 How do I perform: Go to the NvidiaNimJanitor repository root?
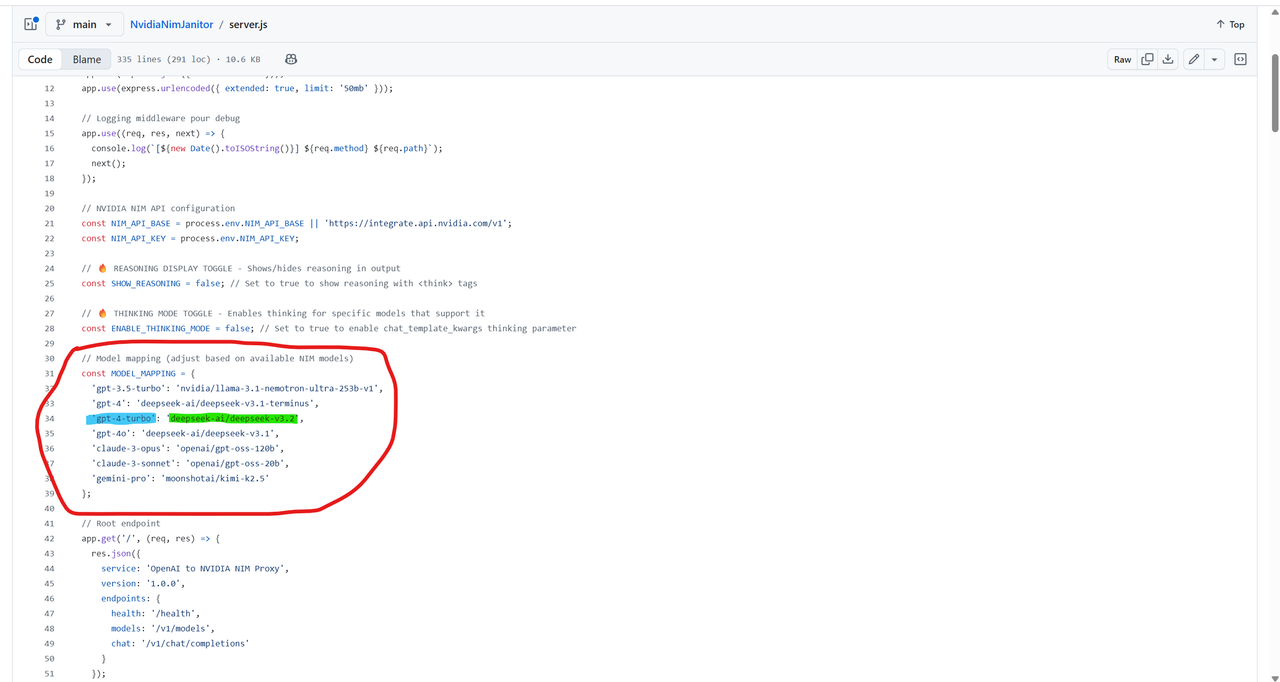(x=171, y=24)
